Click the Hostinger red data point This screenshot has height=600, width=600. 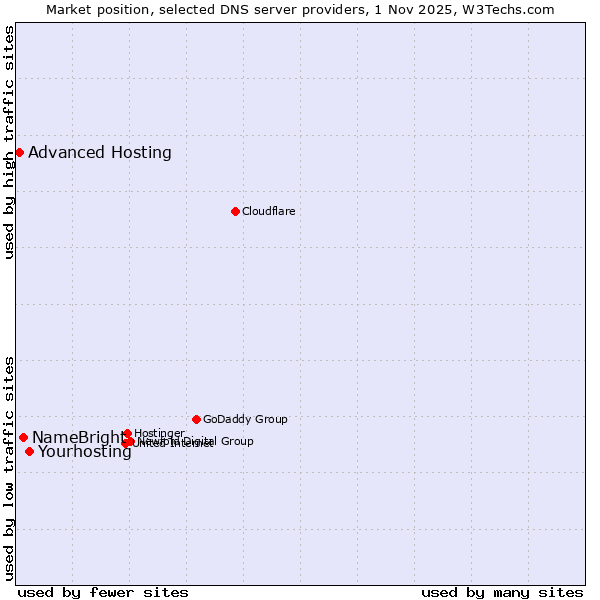pos(127,433)
